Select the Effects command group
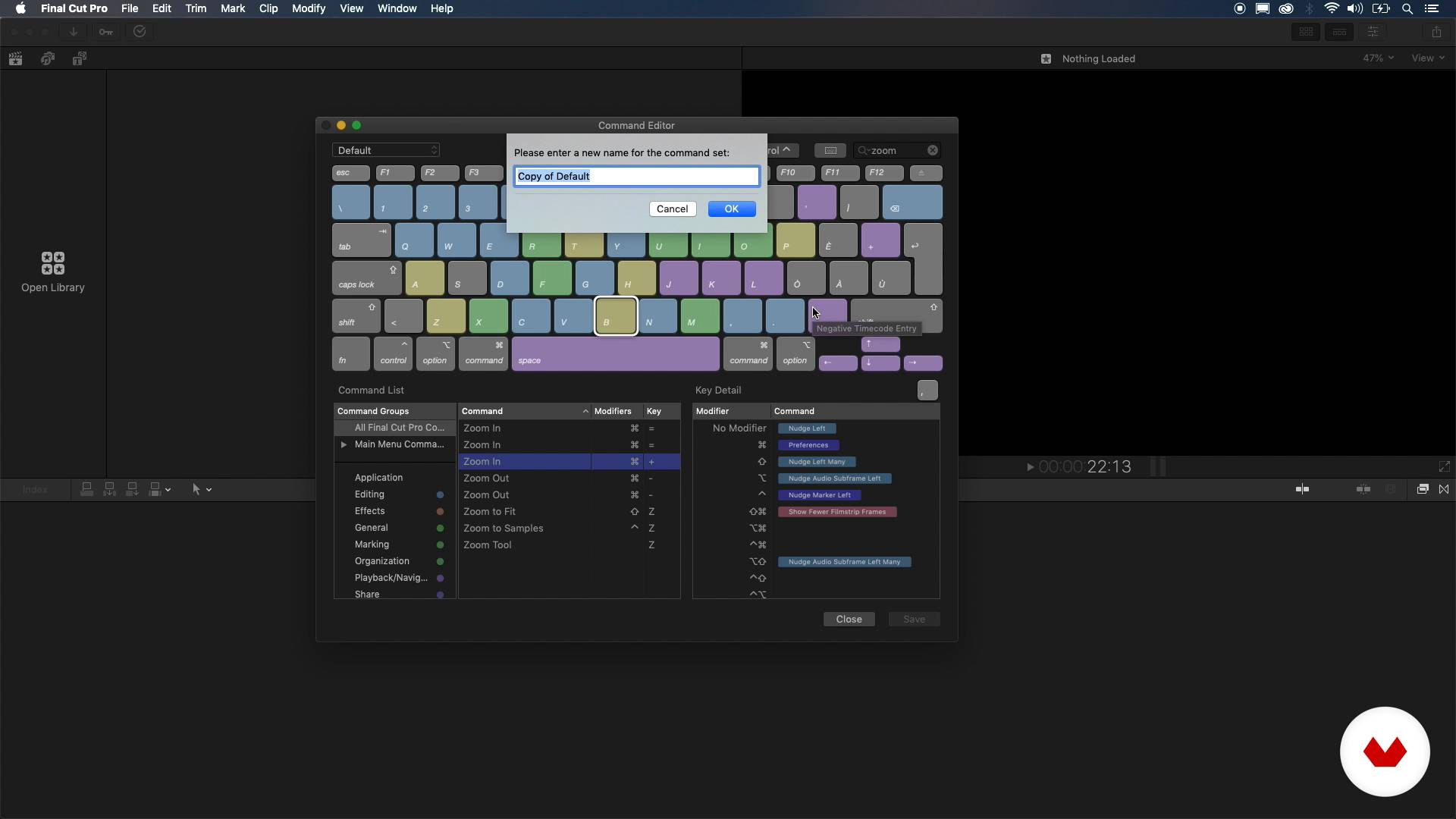This screenshot has height=819, width=1456. point(369,511)
